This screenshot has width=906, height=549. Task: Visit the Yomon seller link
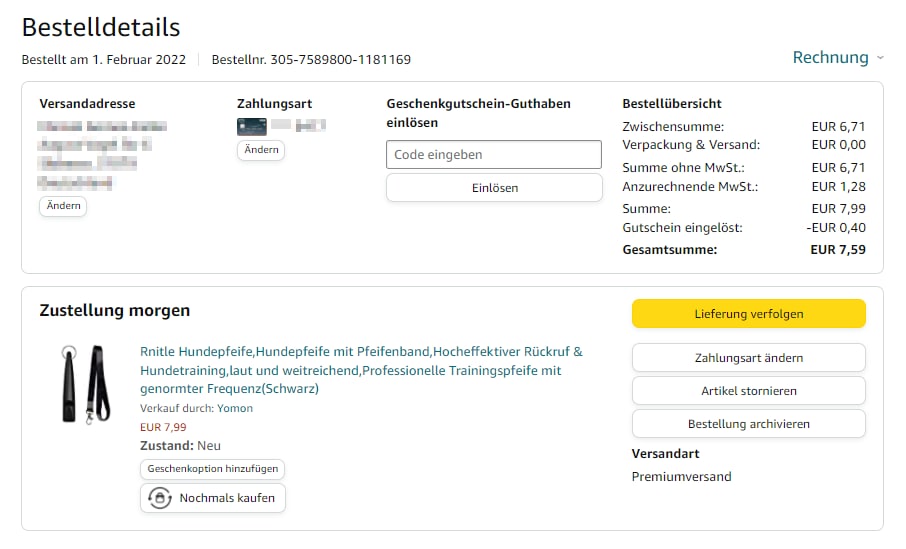click(x=235, y=408)
